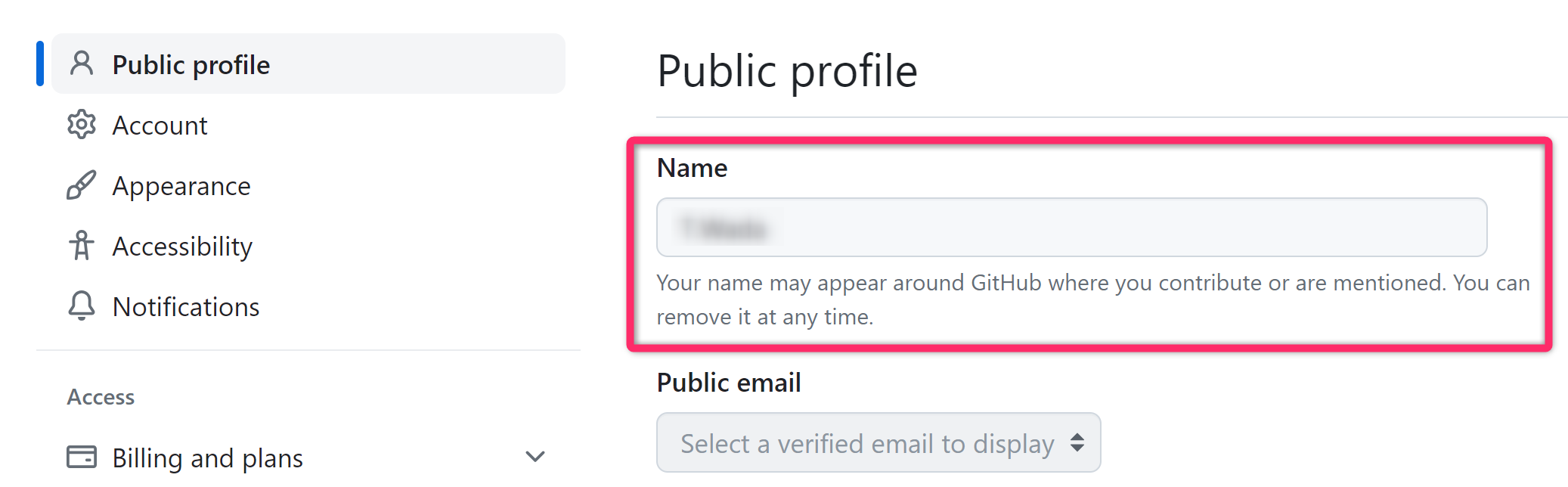Click the Public email label

(x=729, y=383)
